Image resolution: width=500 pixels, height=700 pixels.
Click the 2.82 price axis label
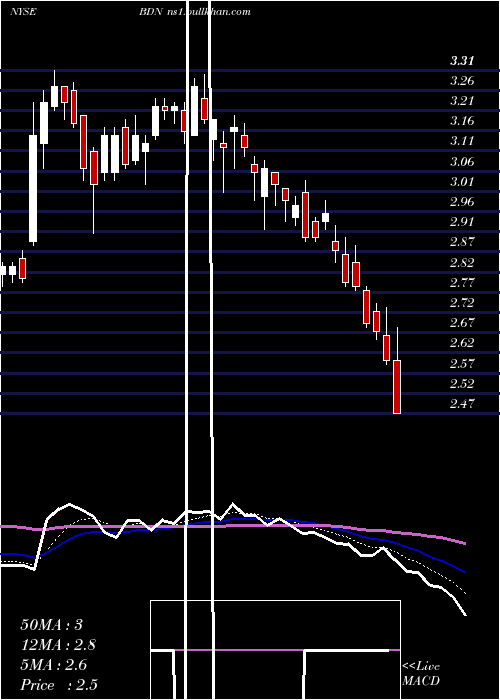[x=462, y=262]
